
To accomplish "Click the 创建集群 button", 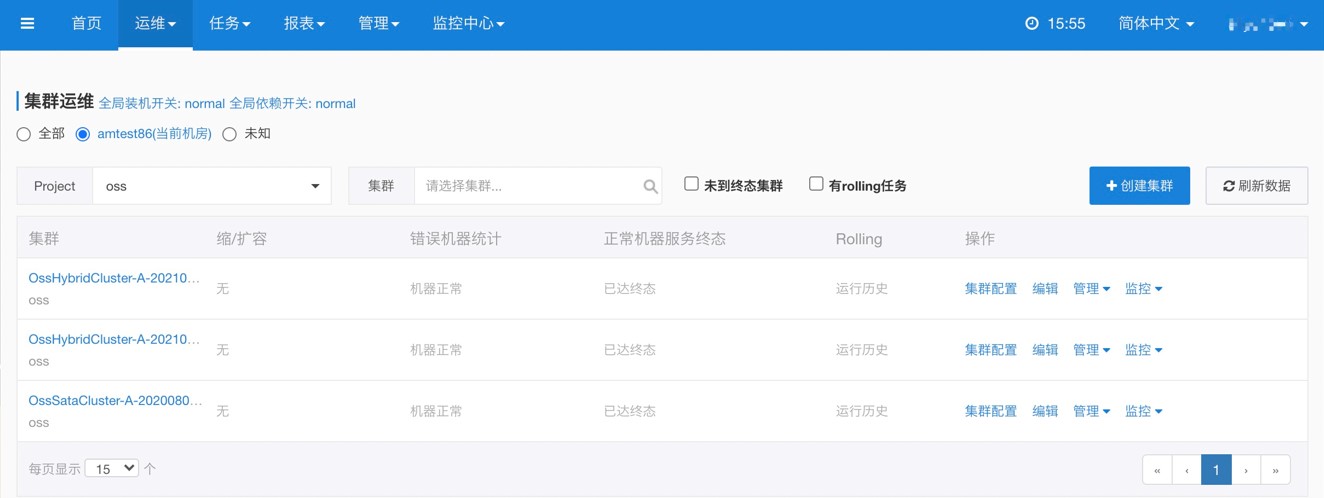I will click(x=1139, y=186).
